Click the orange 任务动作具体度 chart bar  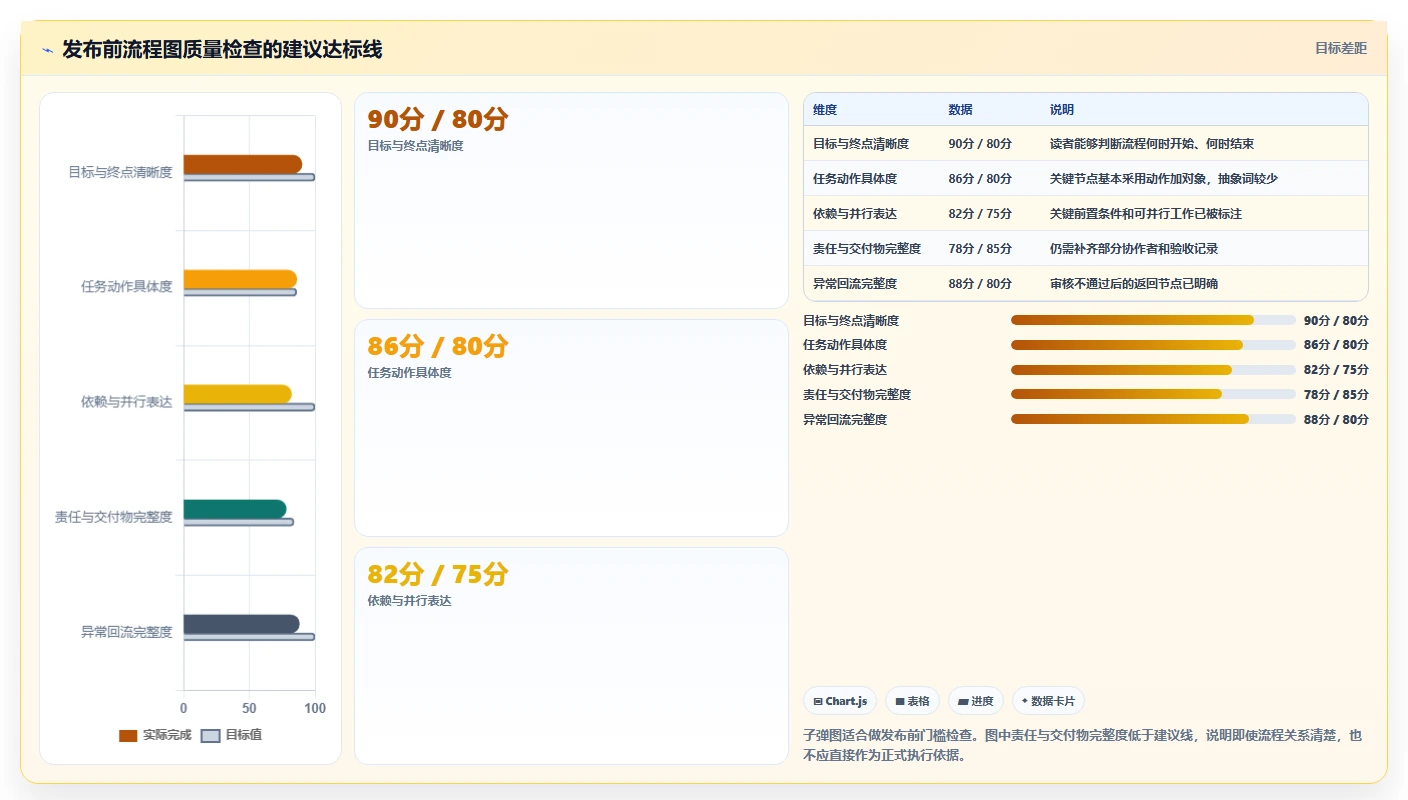pyautogui.click(x=240, y=279)
